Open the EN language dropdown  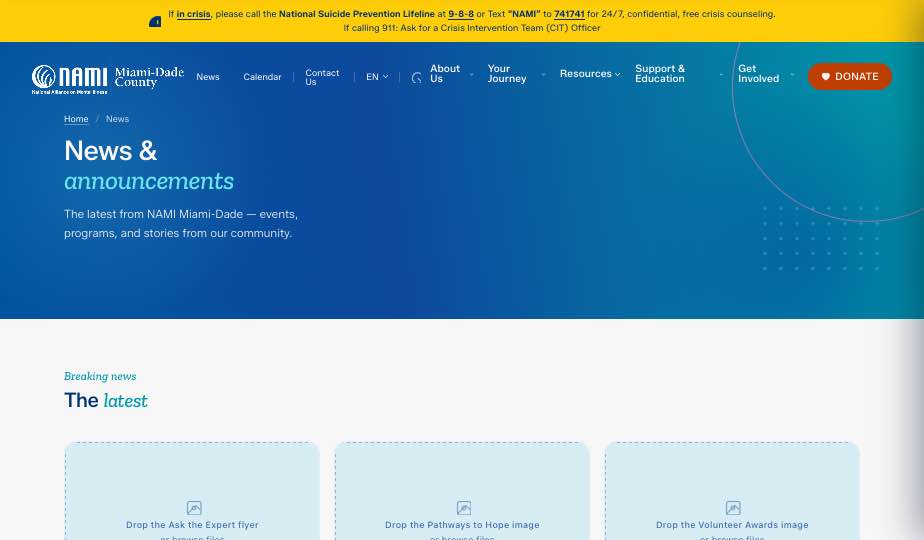tap(377, 77)
